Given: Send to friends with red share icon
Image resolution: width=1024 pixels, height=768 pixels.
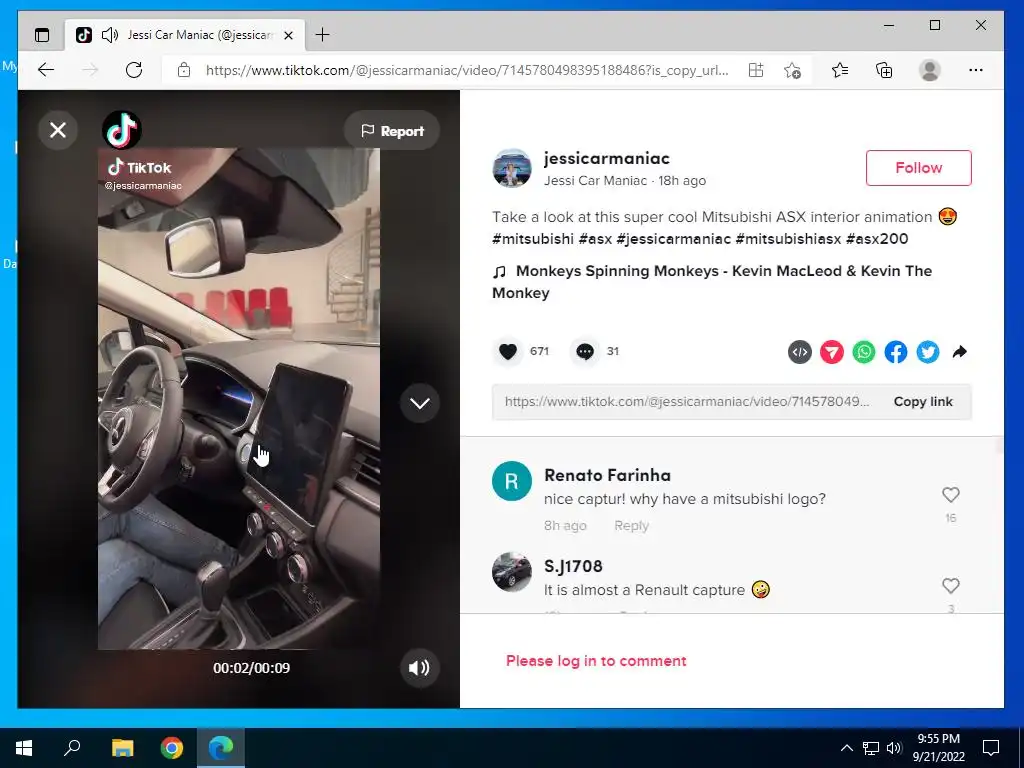Looking at the screenshot, I should click(832, 352).
